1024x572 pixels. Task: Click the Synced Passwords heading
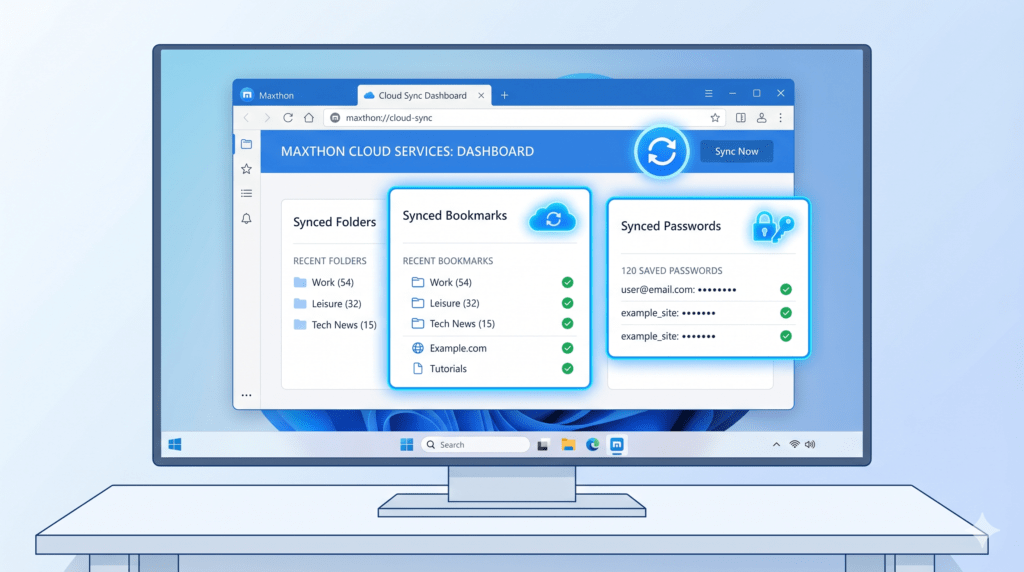coord(671,226)
